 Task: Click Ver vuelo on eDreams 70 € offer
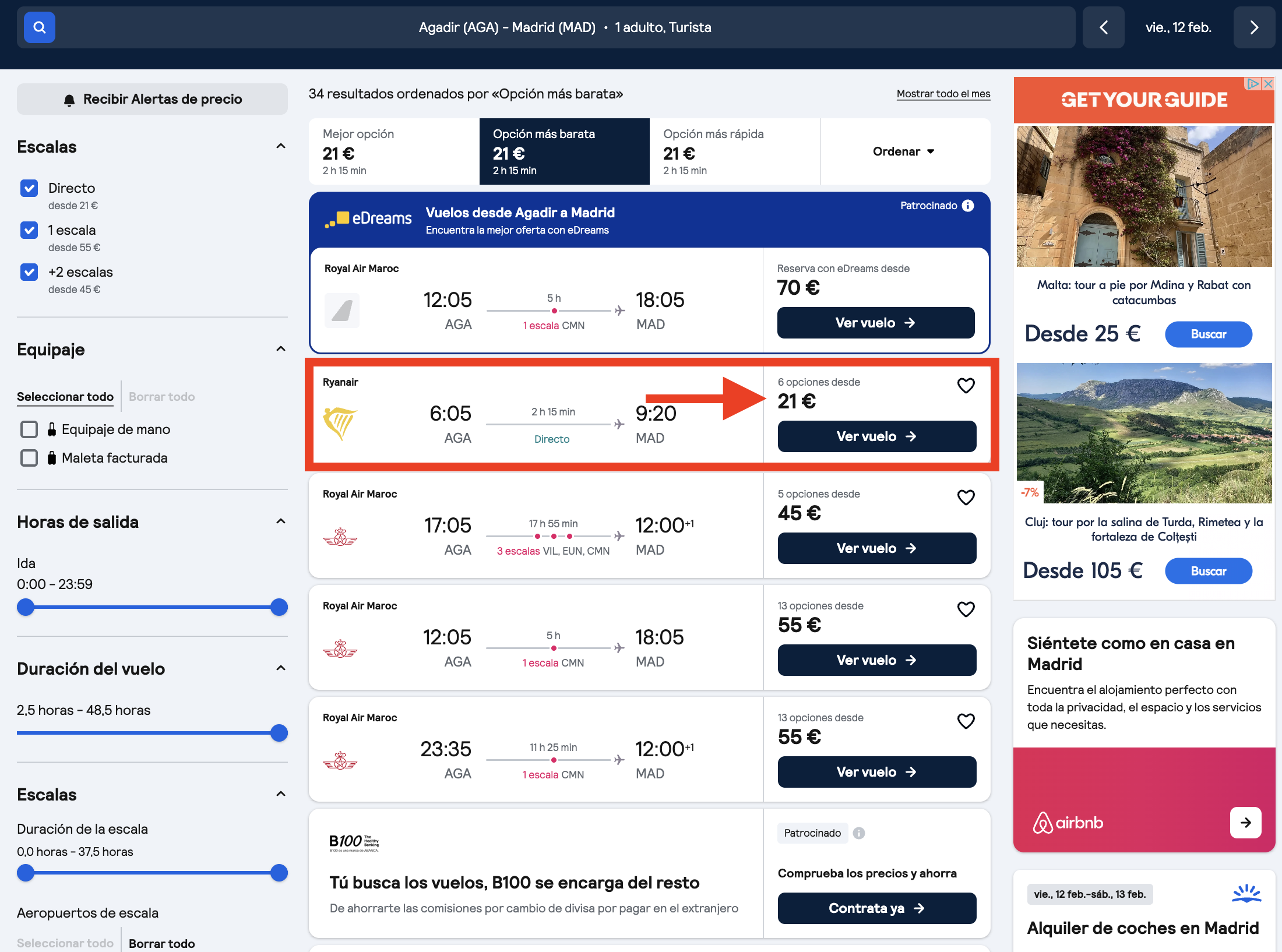point(875,323)
